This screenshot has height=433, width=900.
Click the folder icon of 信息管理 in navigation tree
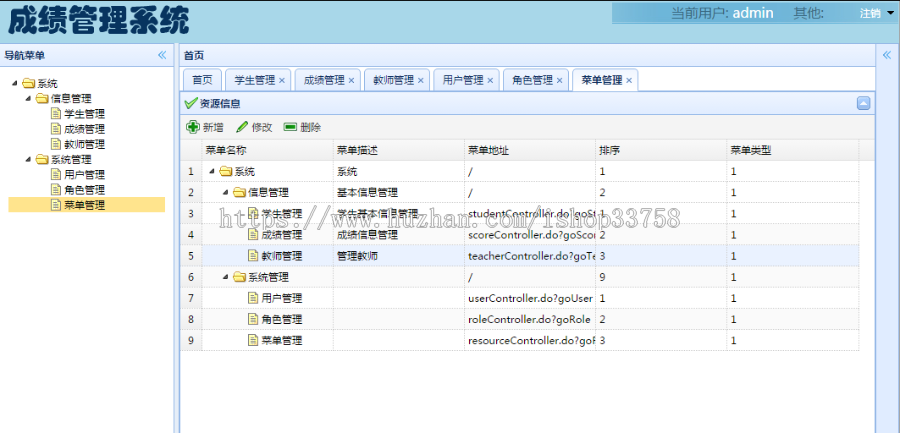42,99
